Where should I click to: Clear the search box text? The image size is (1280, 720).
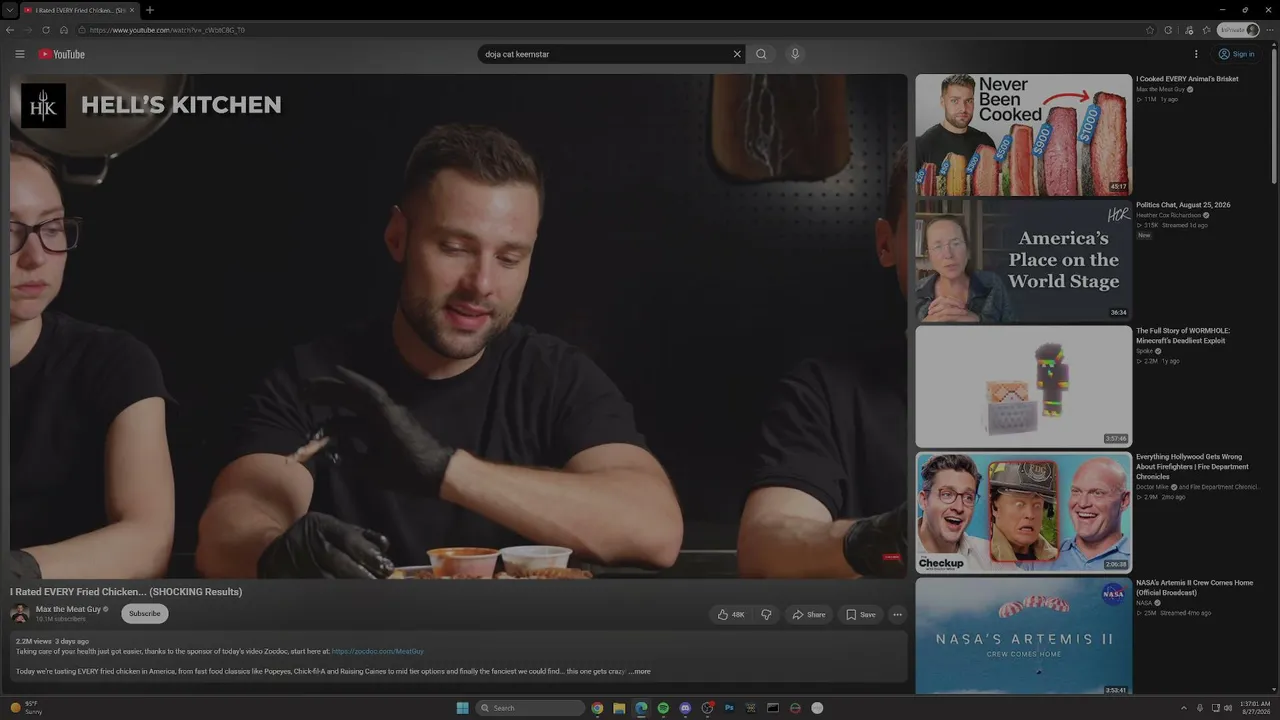pyautogui.click(x=737, y=54)
